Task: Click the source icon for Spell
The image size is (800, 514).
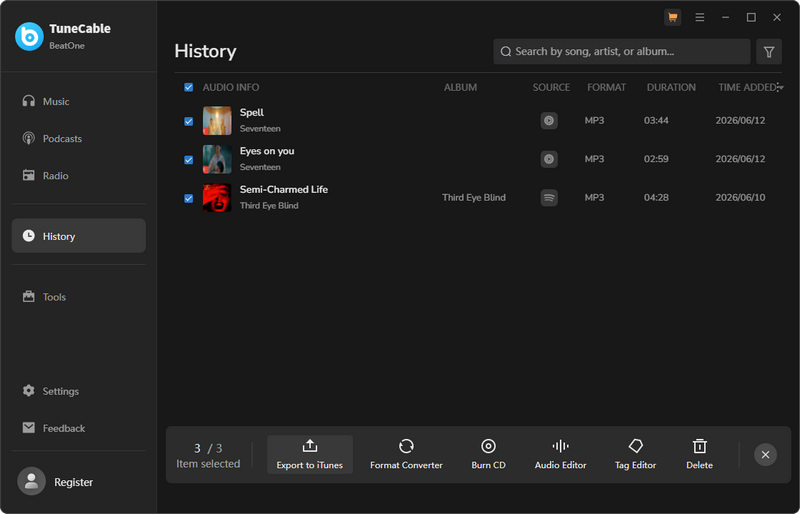Action: [549, 120]
